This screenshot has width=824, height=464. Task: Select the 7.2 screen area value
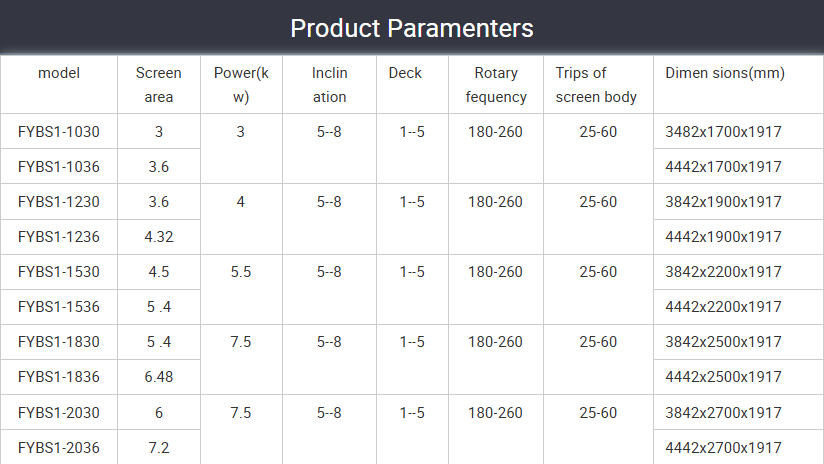(159, 447)
